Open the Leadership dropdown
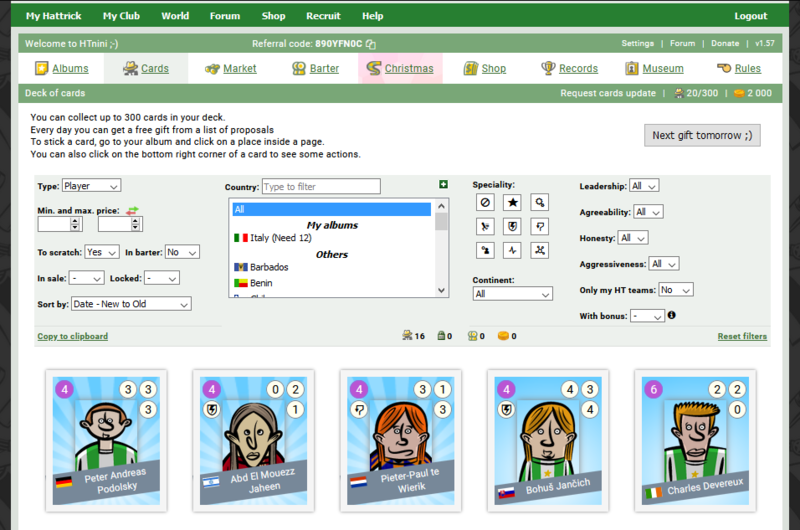Screen dimensions: 800x530 [x=644, y=186]
